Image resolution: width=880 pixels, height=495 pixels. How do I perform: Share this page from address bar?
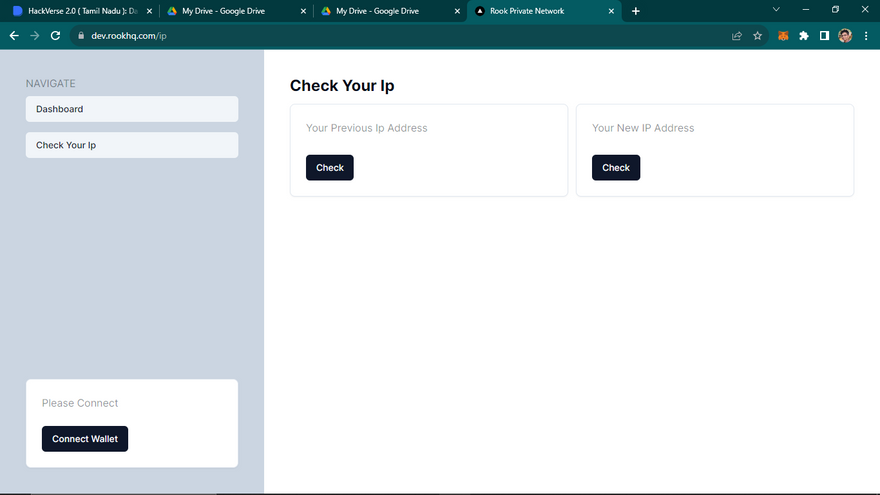click(x=737, y=35)
